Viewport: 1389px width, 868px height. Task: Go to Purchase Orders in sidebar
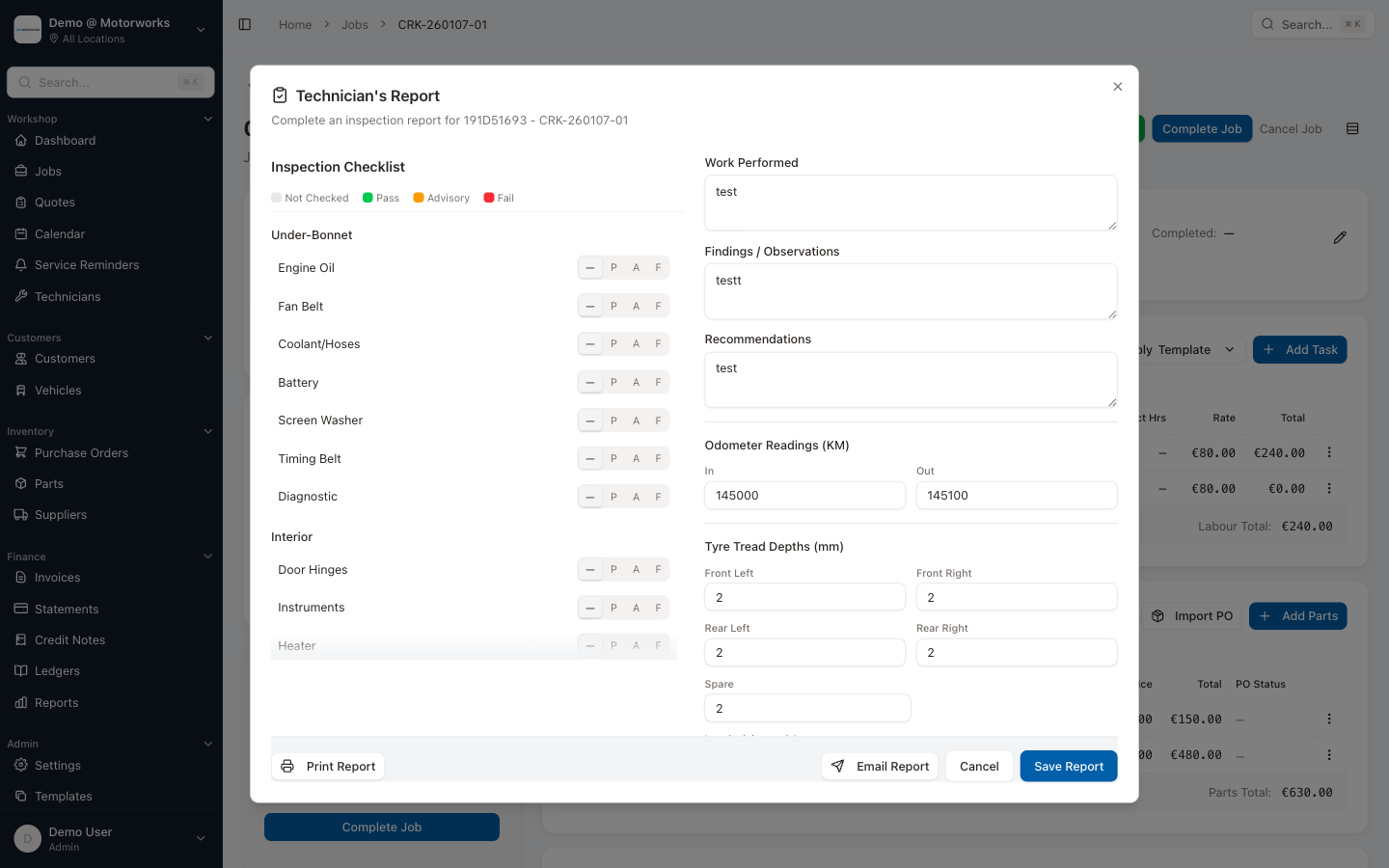tap(81, 453)
